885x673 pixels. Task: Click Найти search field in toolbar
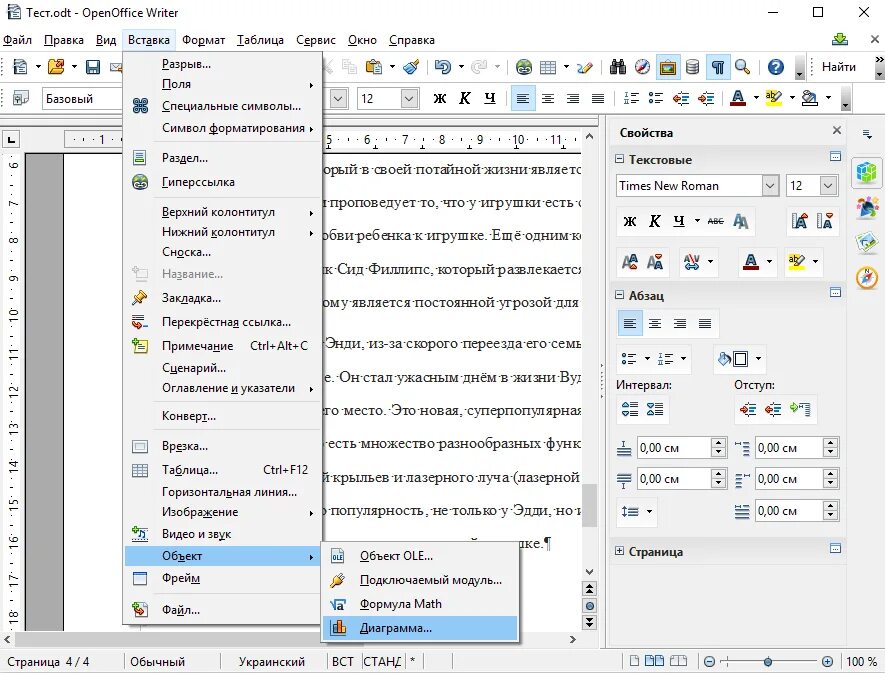point(839,67)
